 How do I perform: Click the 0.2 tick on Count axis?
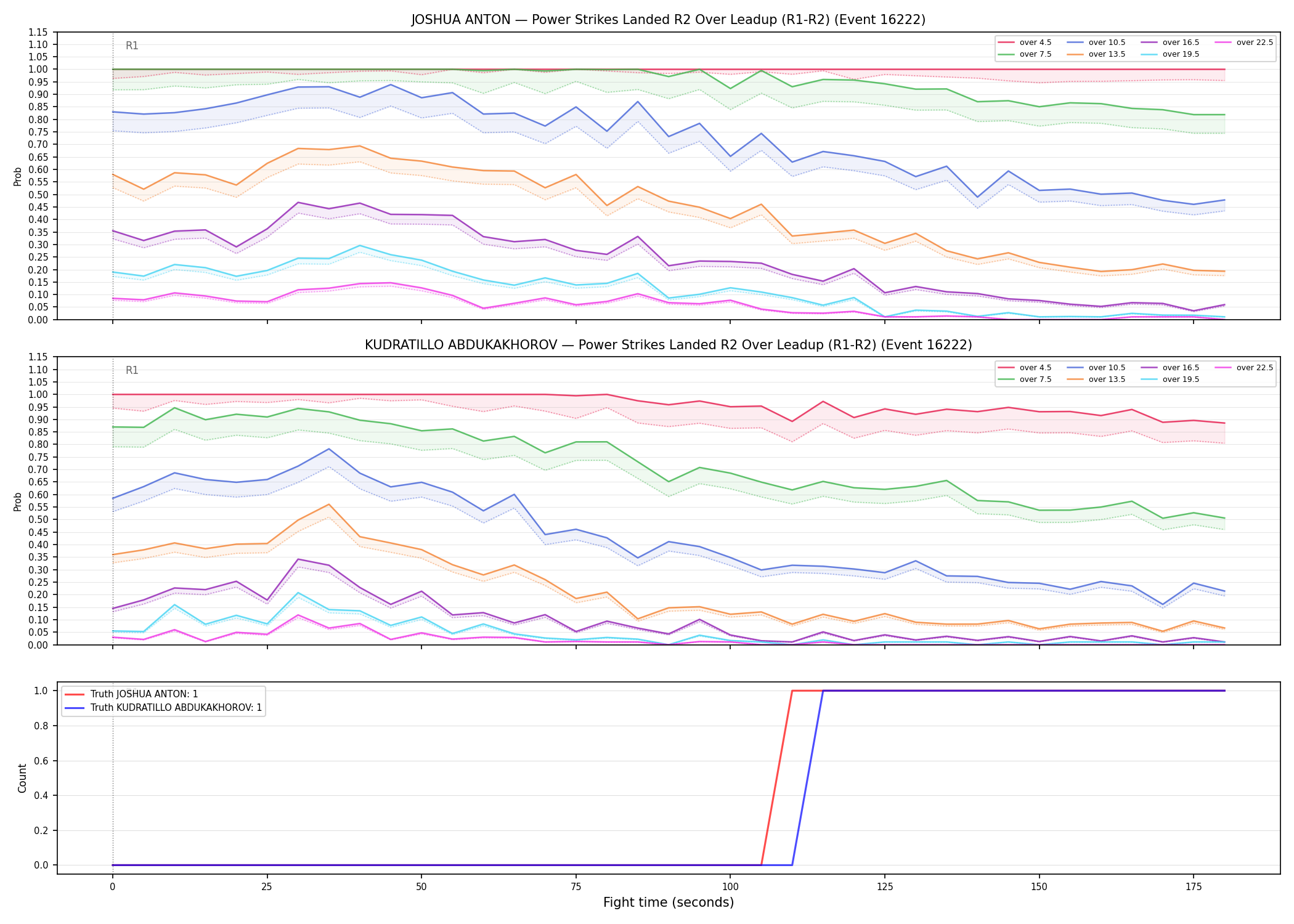click(42, 830)
